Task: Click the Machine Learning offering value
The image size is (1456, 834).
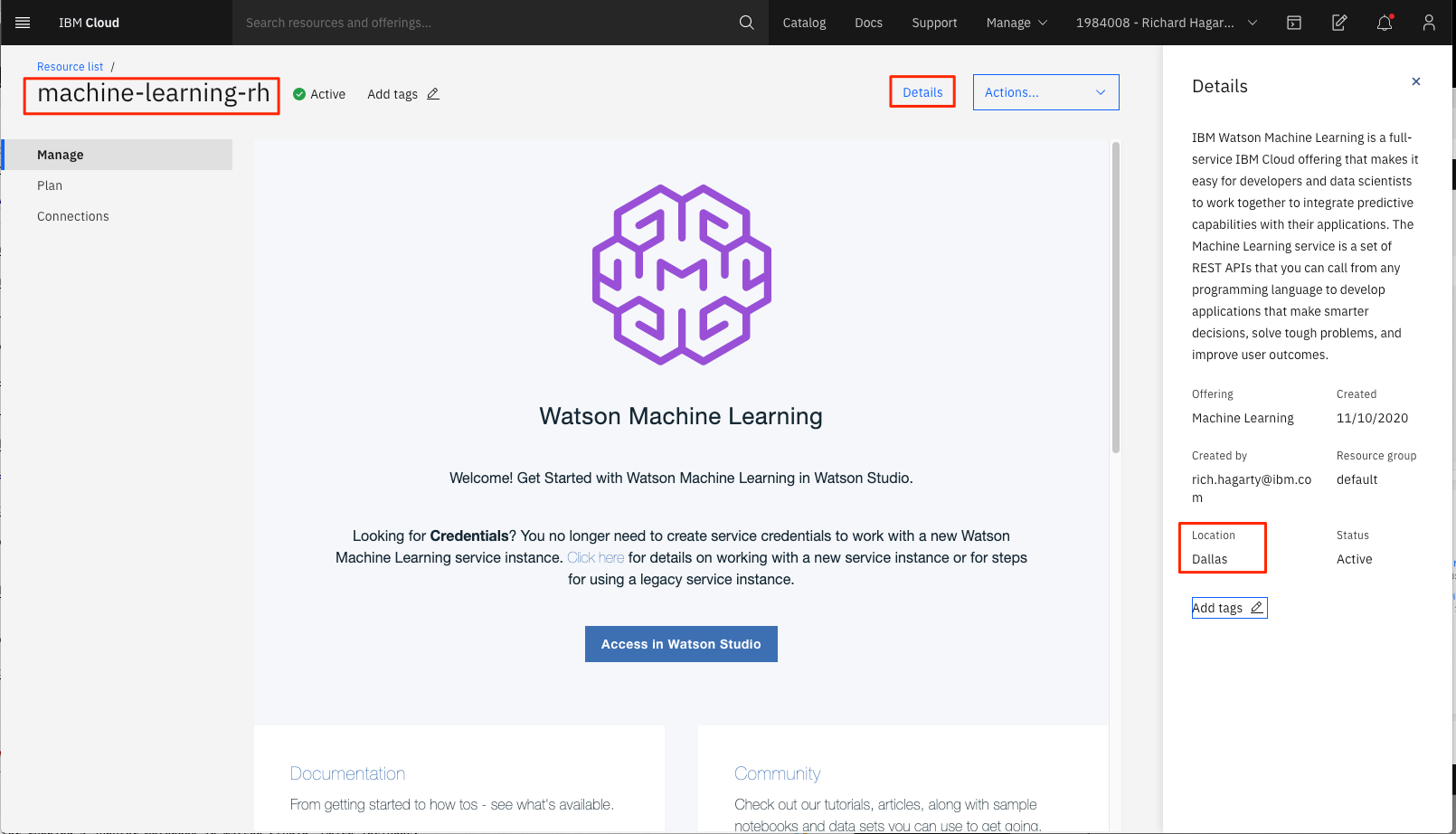Action: click(x=1243, y=418)
